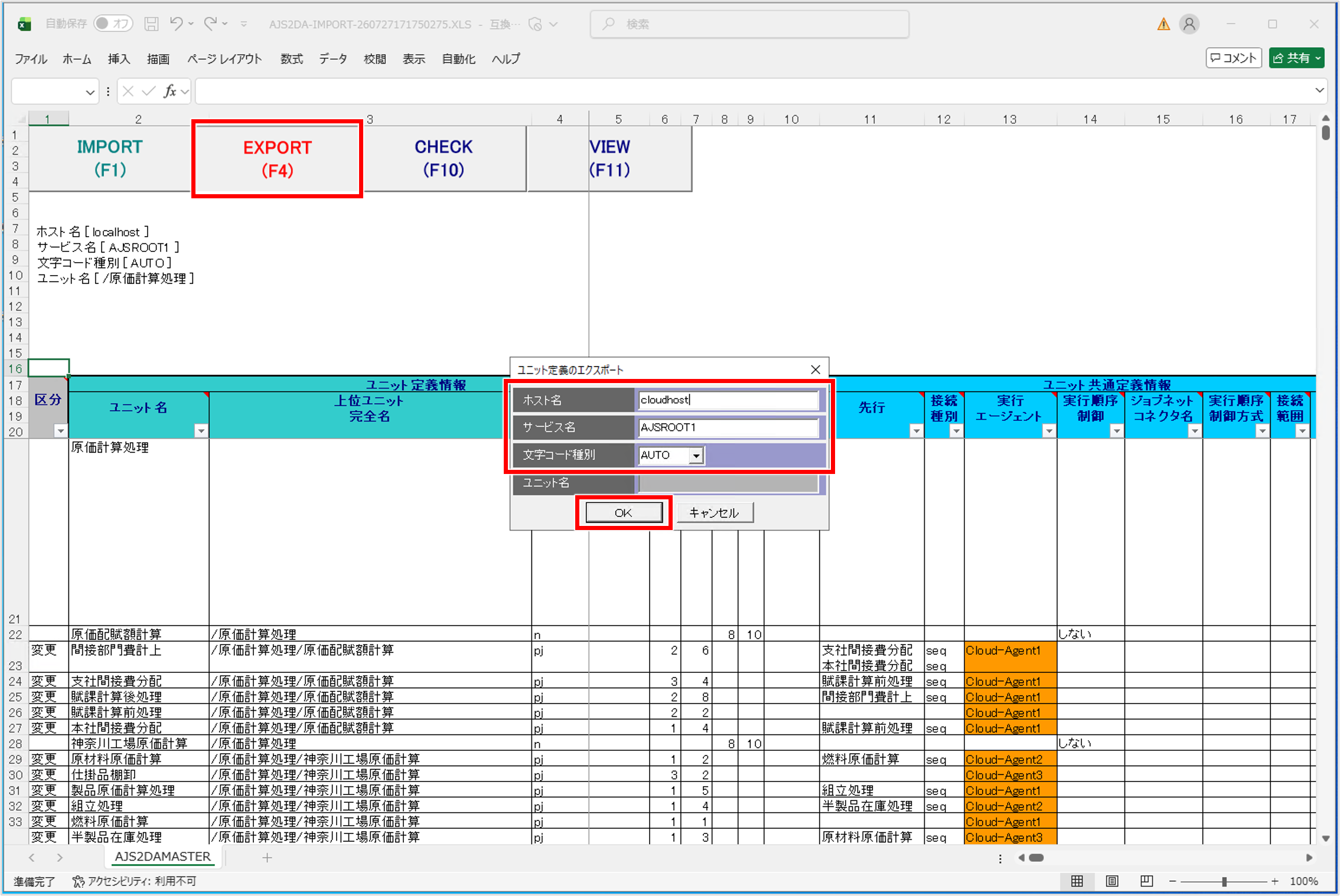Click the ホスト名 input field

728,400
